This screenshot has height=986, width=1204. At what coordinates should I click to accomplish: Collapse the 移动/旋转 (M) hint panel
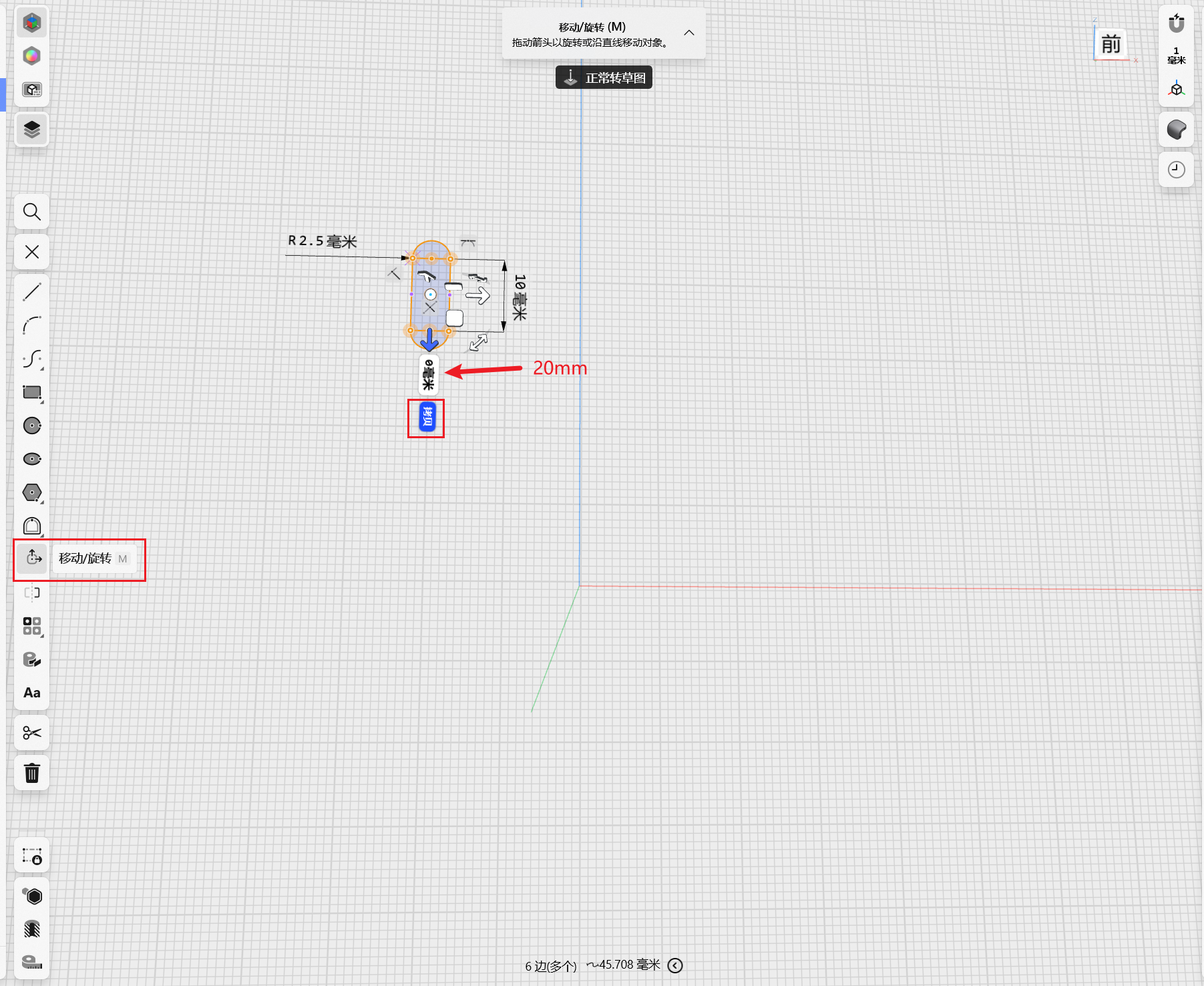click(x=689, y=33)
